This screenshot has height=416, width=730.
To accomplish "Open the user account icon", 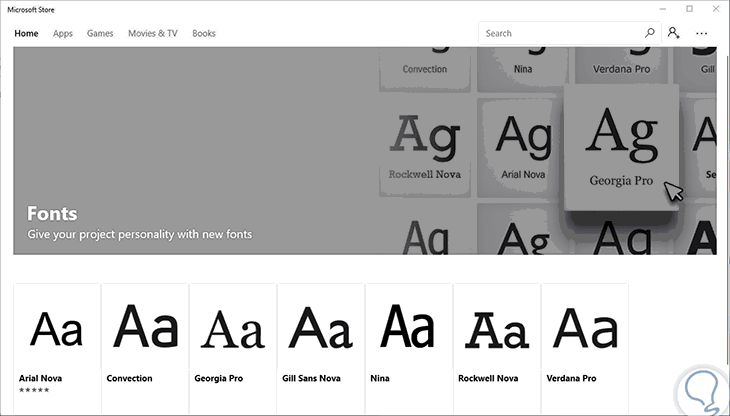I will [x=673, y=33].
